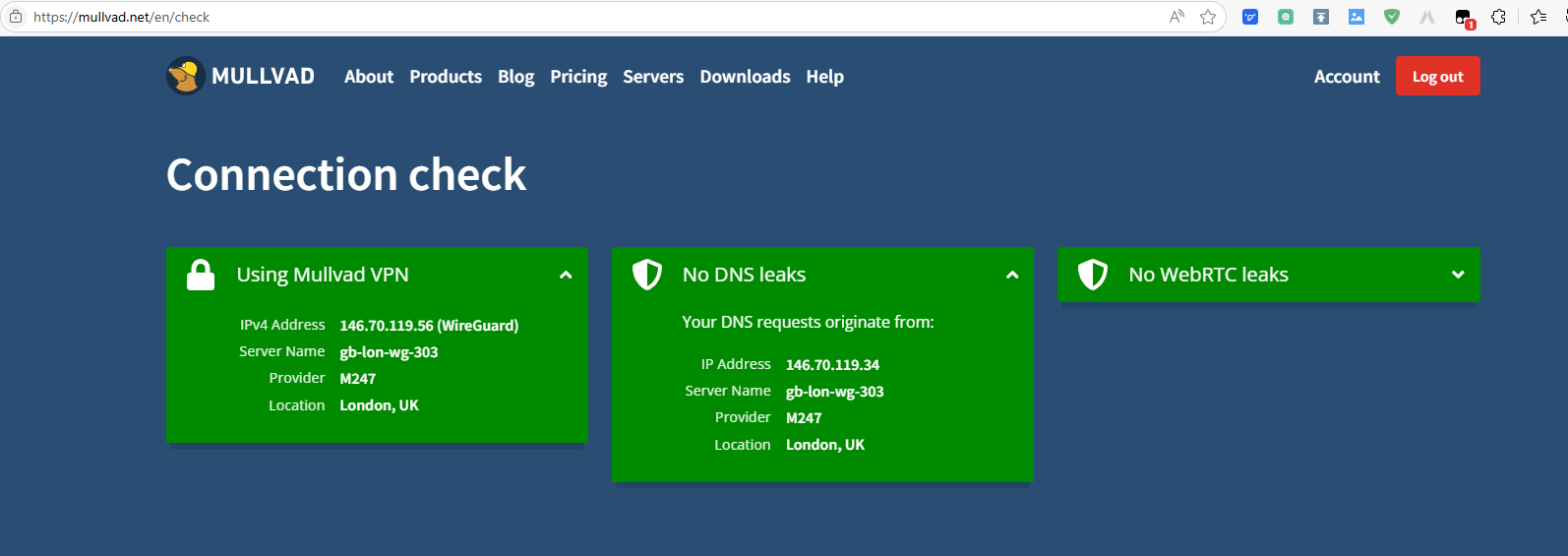Open the Pricing page
Viewport: 1568px width, 556px height.
tap(578, 77)
